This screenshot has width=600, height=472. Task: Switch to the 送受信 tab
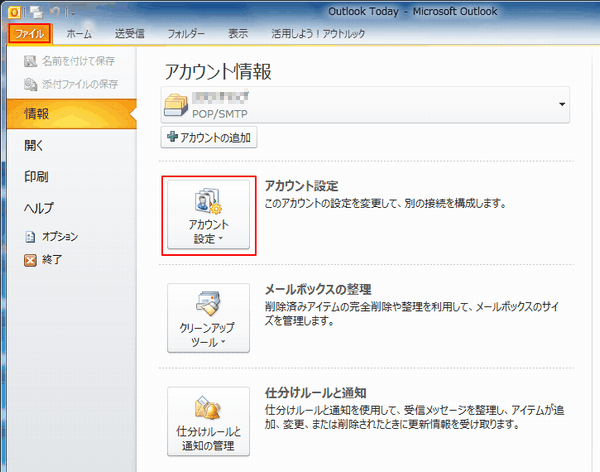coord(130,34)
